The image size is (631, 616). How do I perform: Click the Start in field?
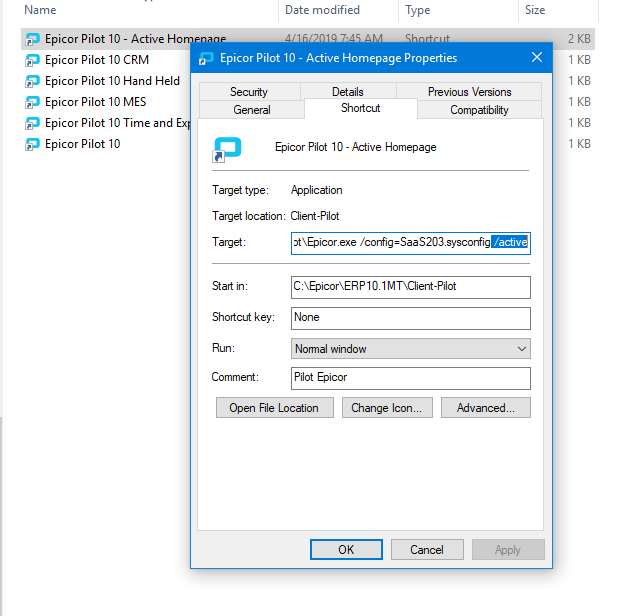point(410,287)
